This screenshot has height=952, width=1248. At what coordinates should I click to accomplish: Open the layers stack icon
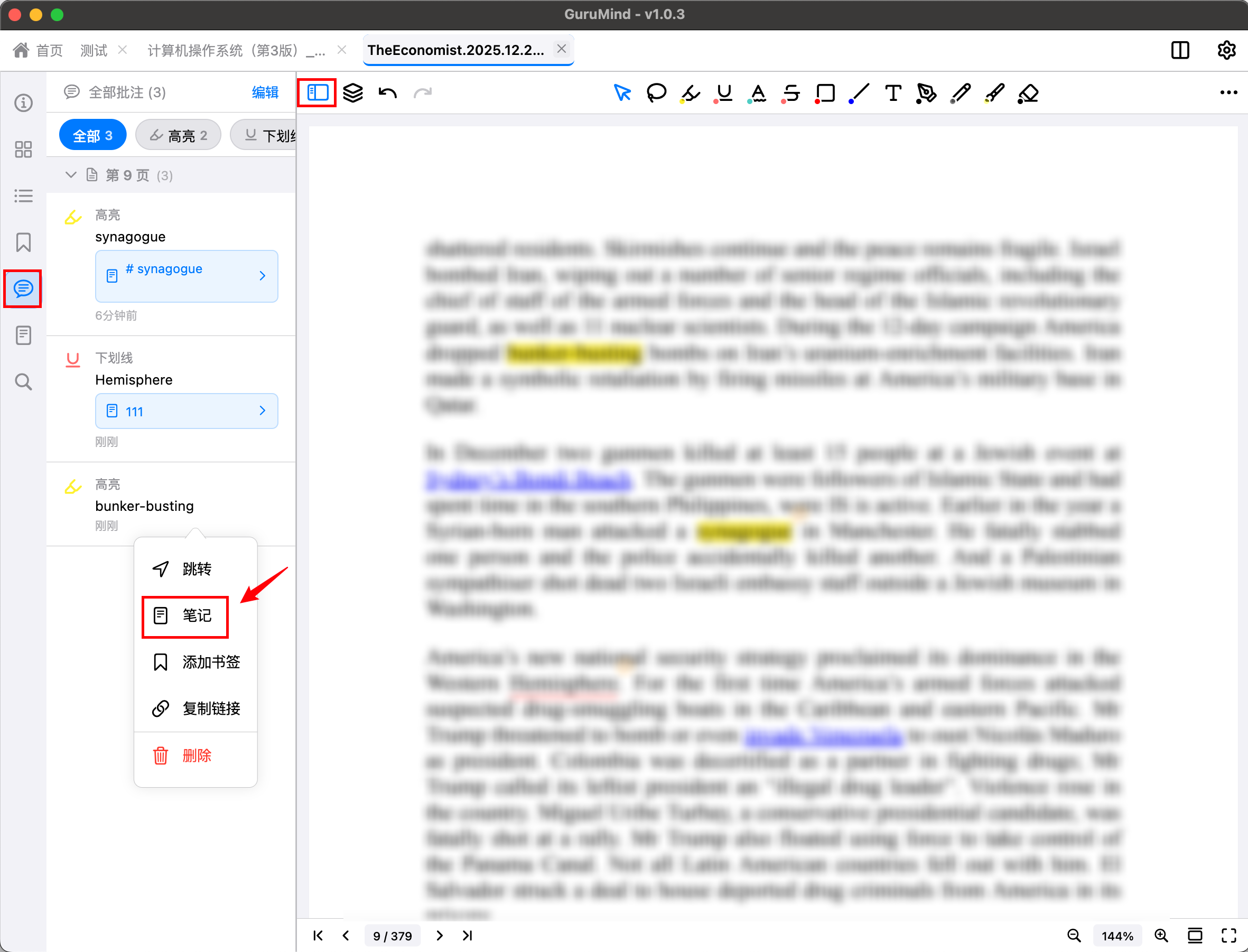pyautogui.click(x=352, y=93)
